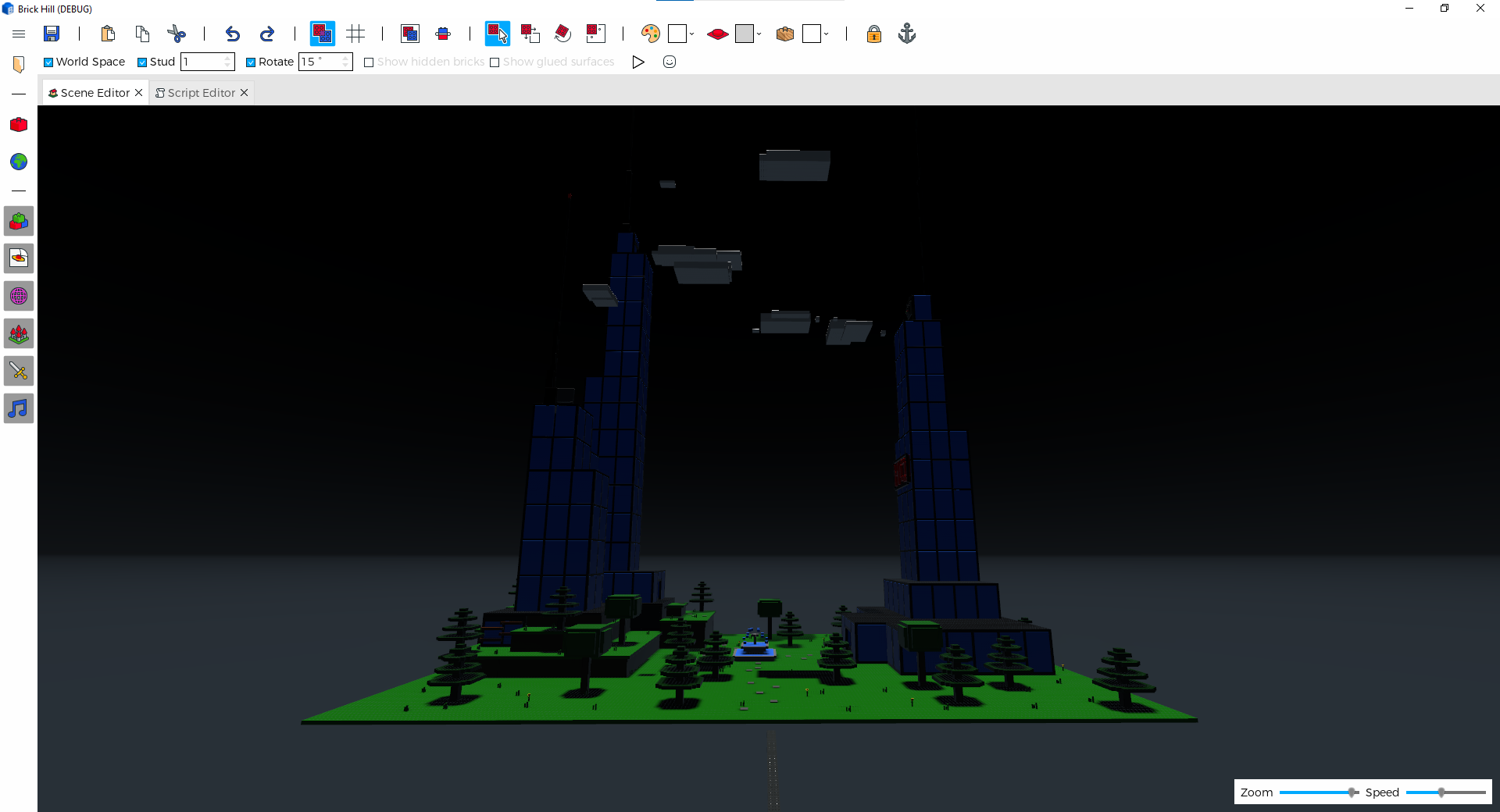This screenshot has height=812, width=1500.
Task: Expand the material swatch dropdown arrow
Action: (827, 34)
